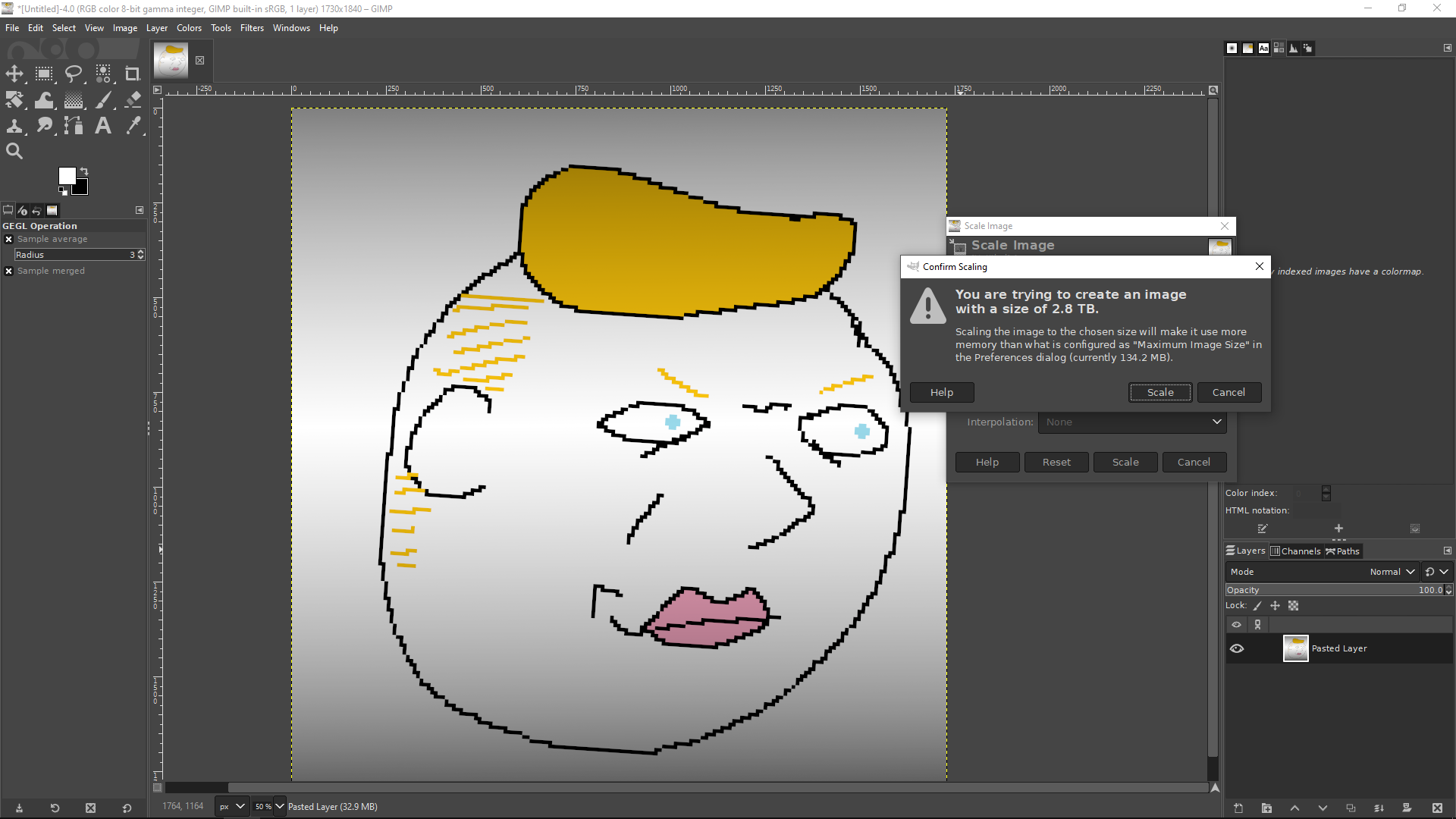Viewport: 1456px width, 819px height.
Task: Open the Filters menu
Action: point(252,28)
